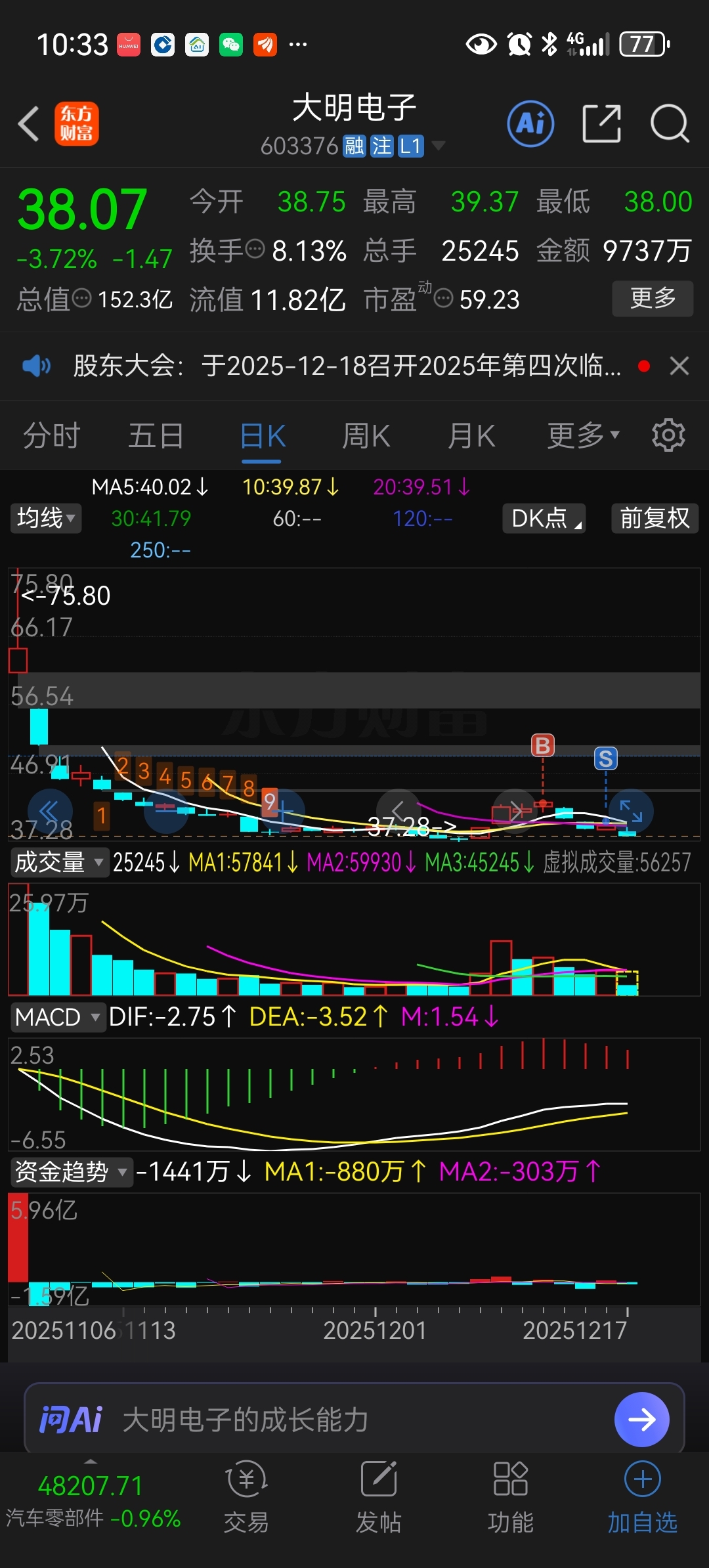Tap the 20251217 date label
The image size is (709, 1568).
574,1330
